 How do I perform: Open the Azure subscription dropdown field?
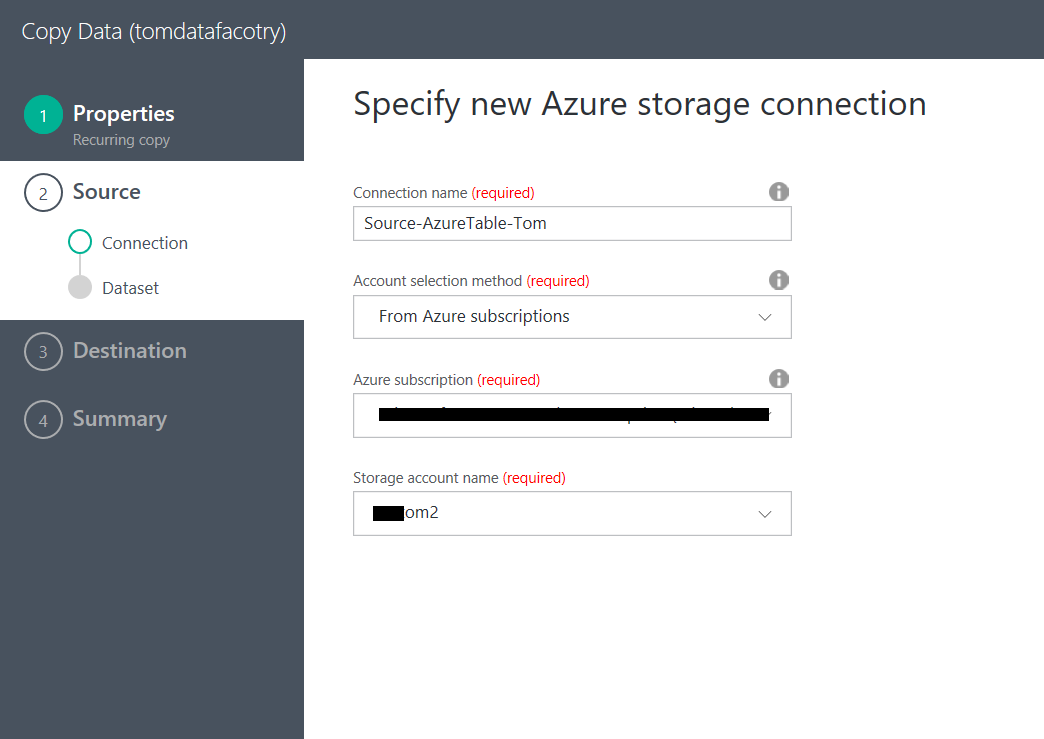coord(572,415)
